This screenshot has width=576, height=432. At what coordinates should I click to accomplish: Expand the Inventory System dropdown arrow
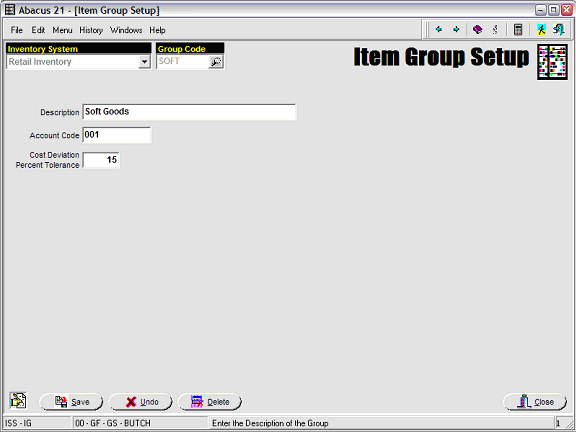point(144,62)
